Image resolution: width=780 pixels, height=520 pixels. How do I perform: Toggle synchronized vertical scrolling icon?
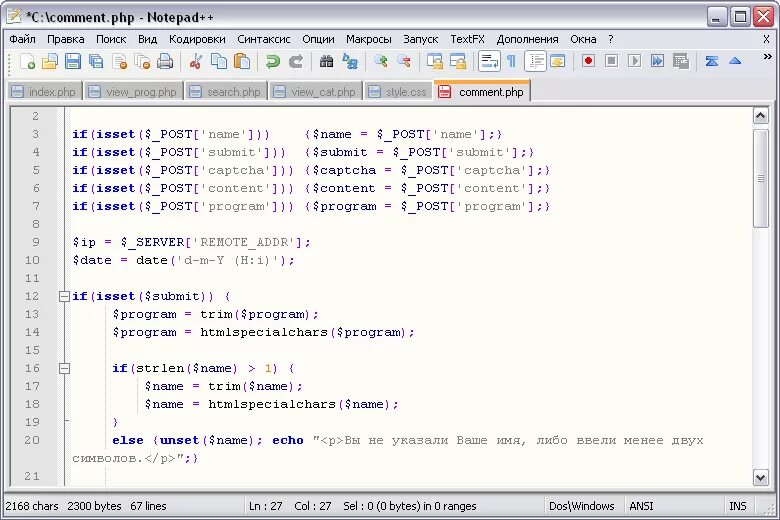435,61
